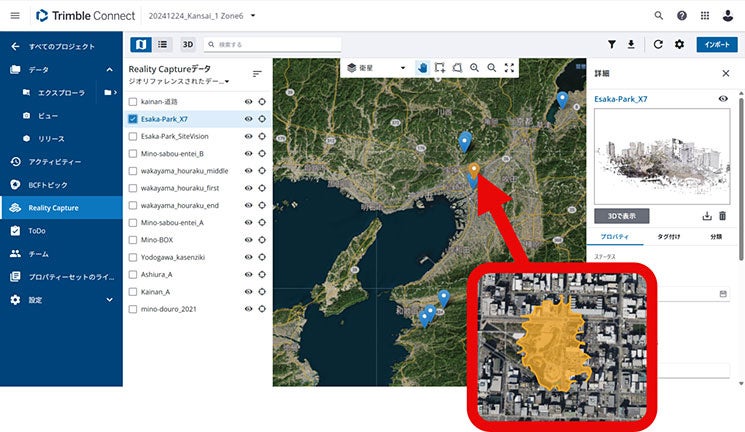Delete Esaka-Park_X7 using the trash icon

723,215
